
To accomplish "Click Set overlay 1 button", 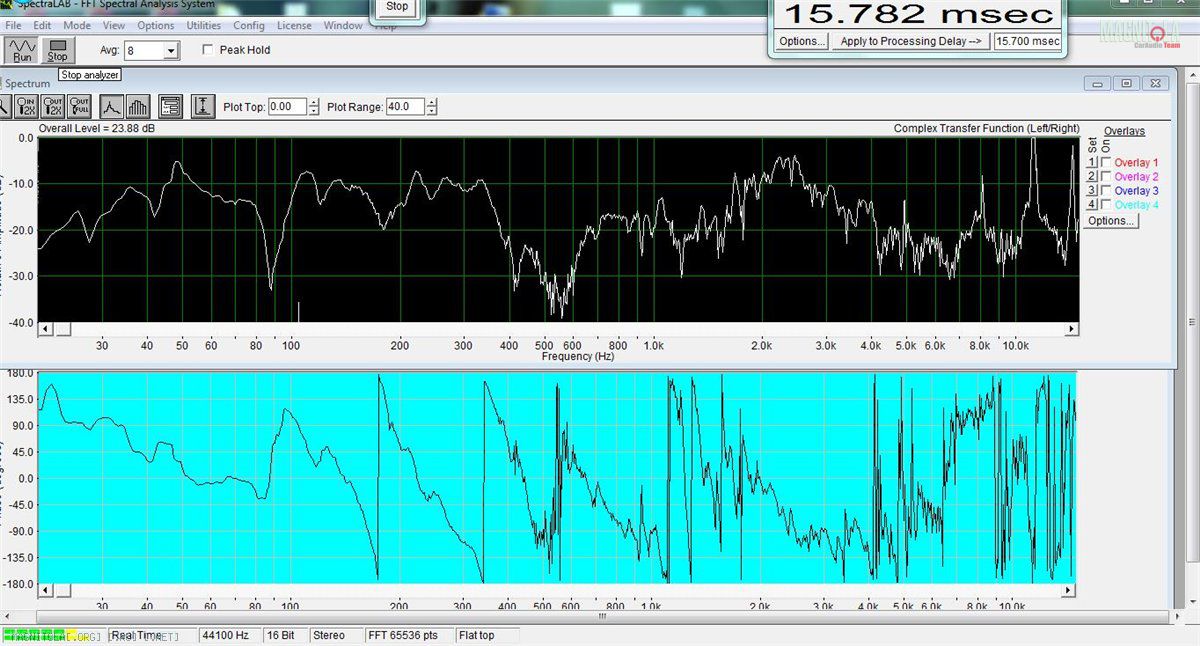I will point(1092,163).
